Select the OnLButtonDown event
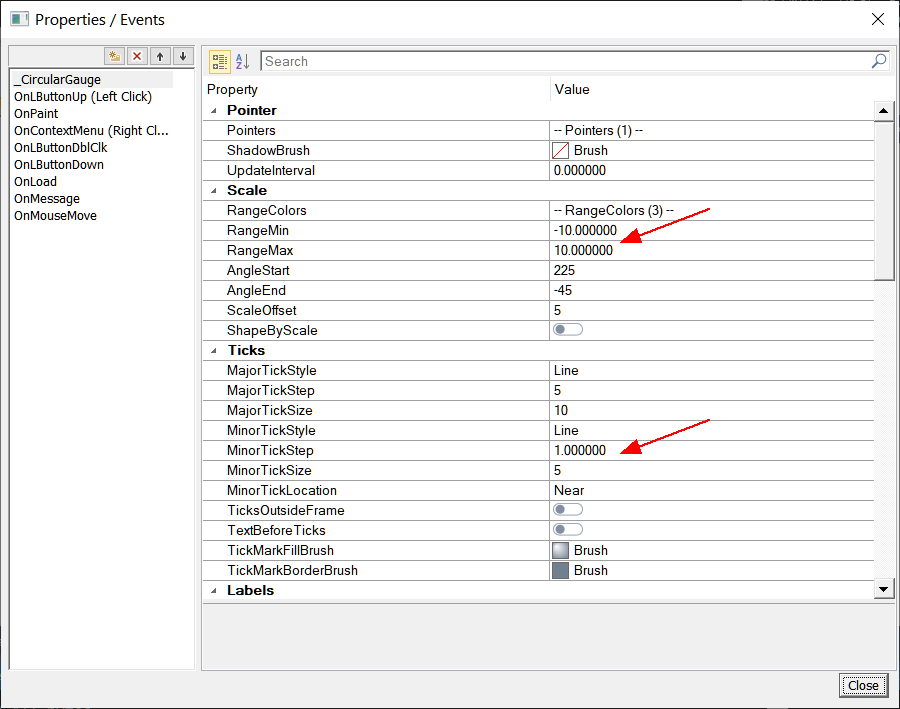Screen dimensions: 900x709 tap(59, 165)
